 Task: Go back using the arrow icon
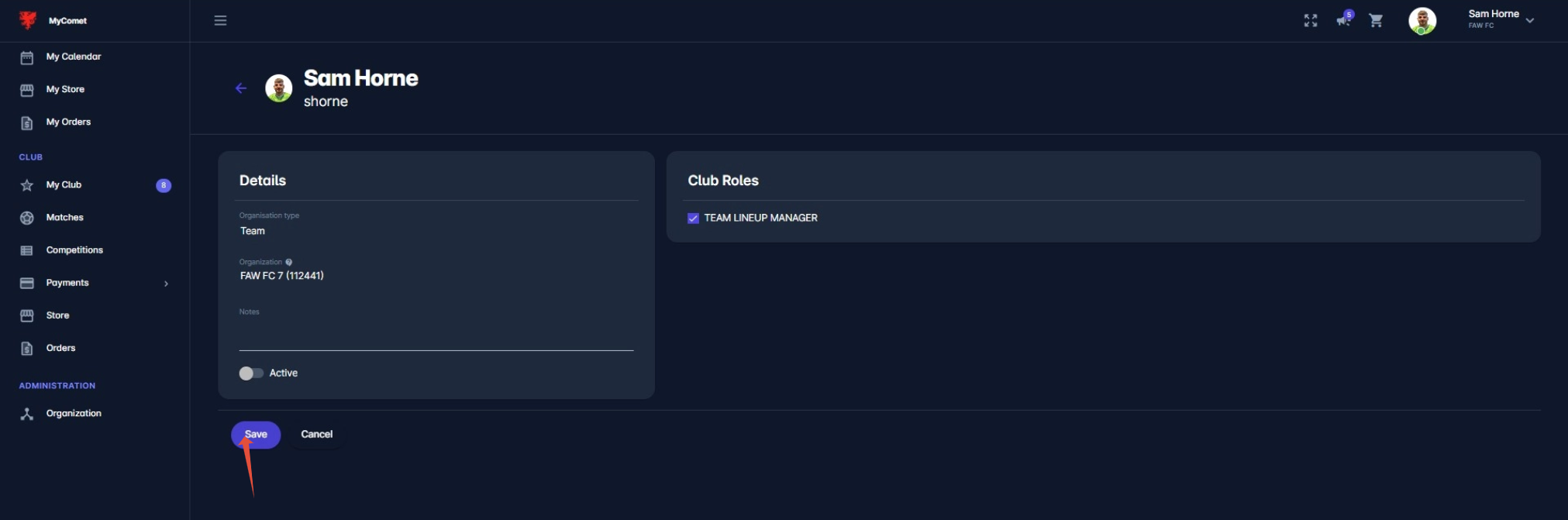point(241,88)
